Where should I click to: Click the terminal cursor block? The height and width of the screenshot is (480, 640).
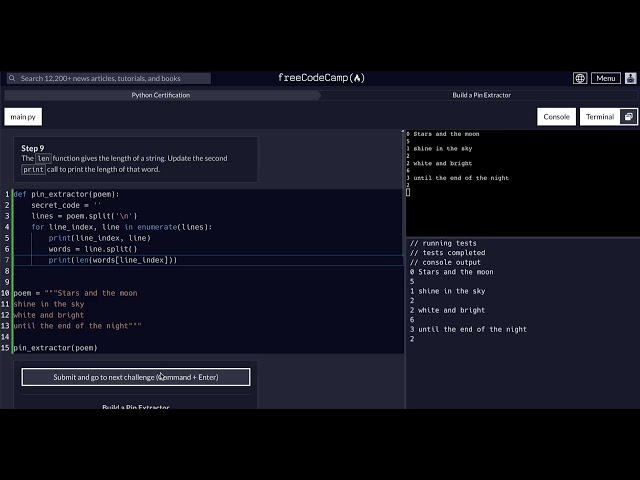pos(408,192)
